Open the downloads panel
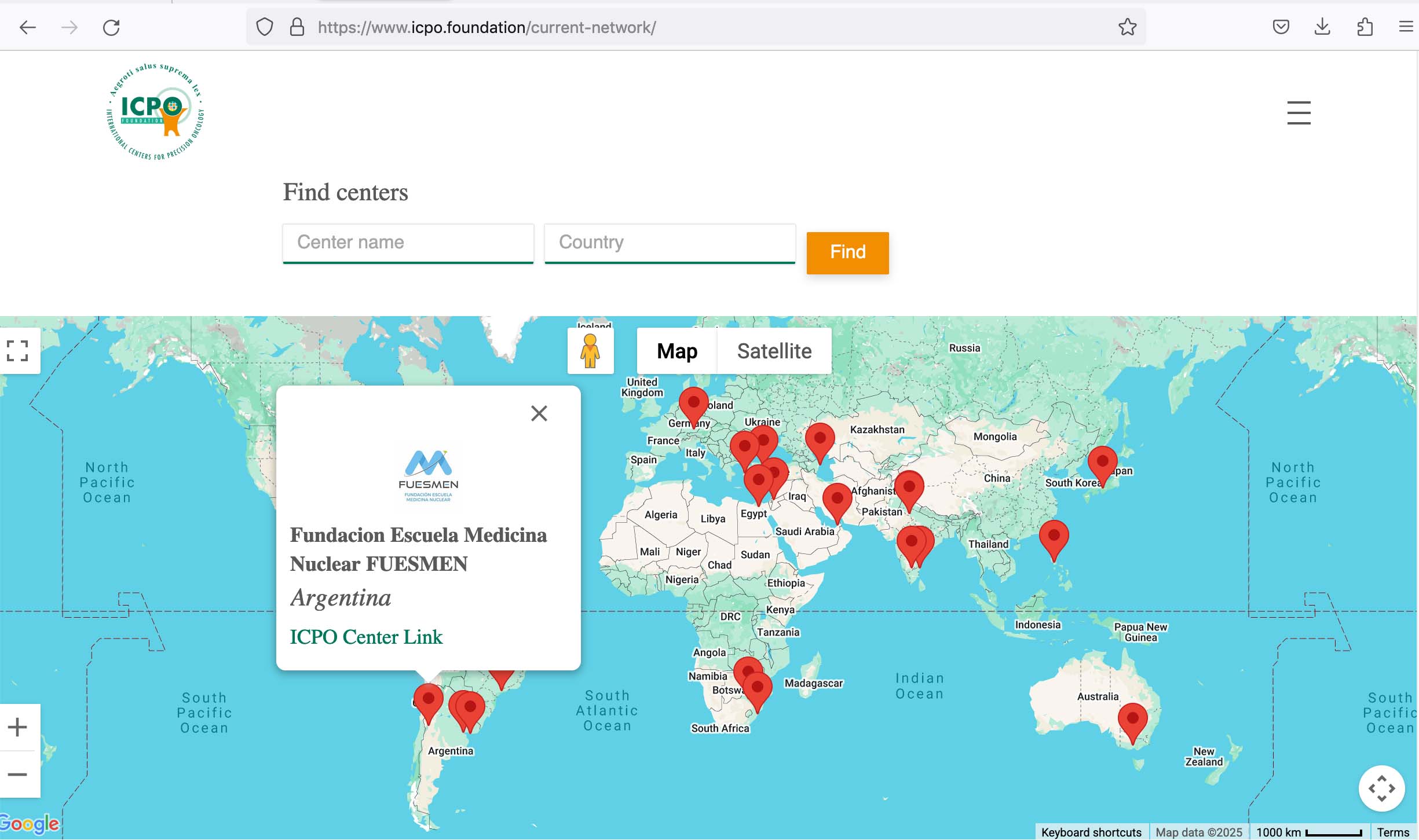 1322,27
